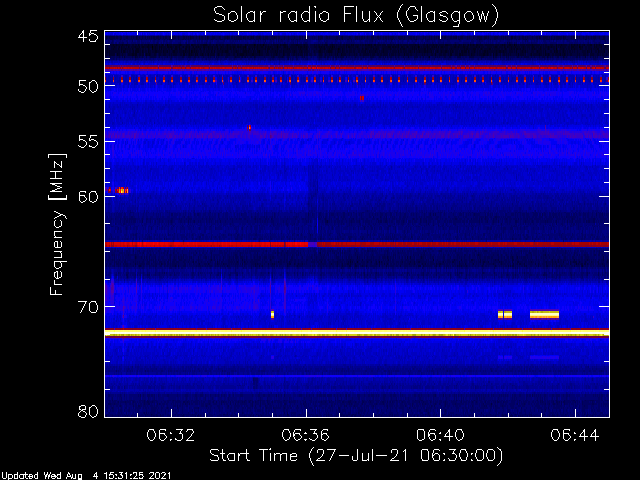This screenshot has height=480, width=640.
Task: Click the small red spot near 51 MHz
Action: click(362, 98)
